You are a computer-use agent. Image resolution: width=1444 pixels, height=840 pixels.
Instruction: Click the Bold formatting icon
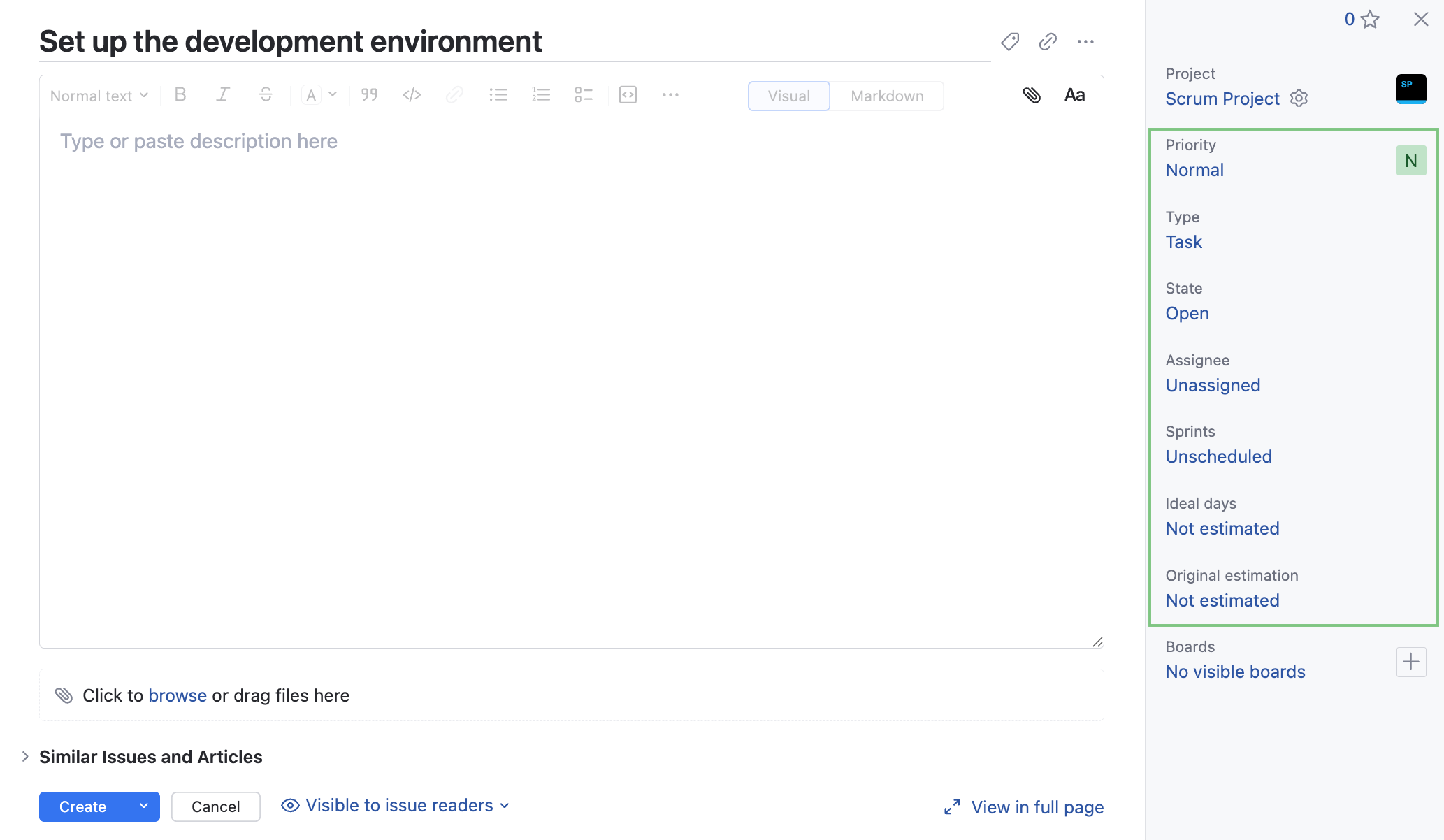click(180, 95)
